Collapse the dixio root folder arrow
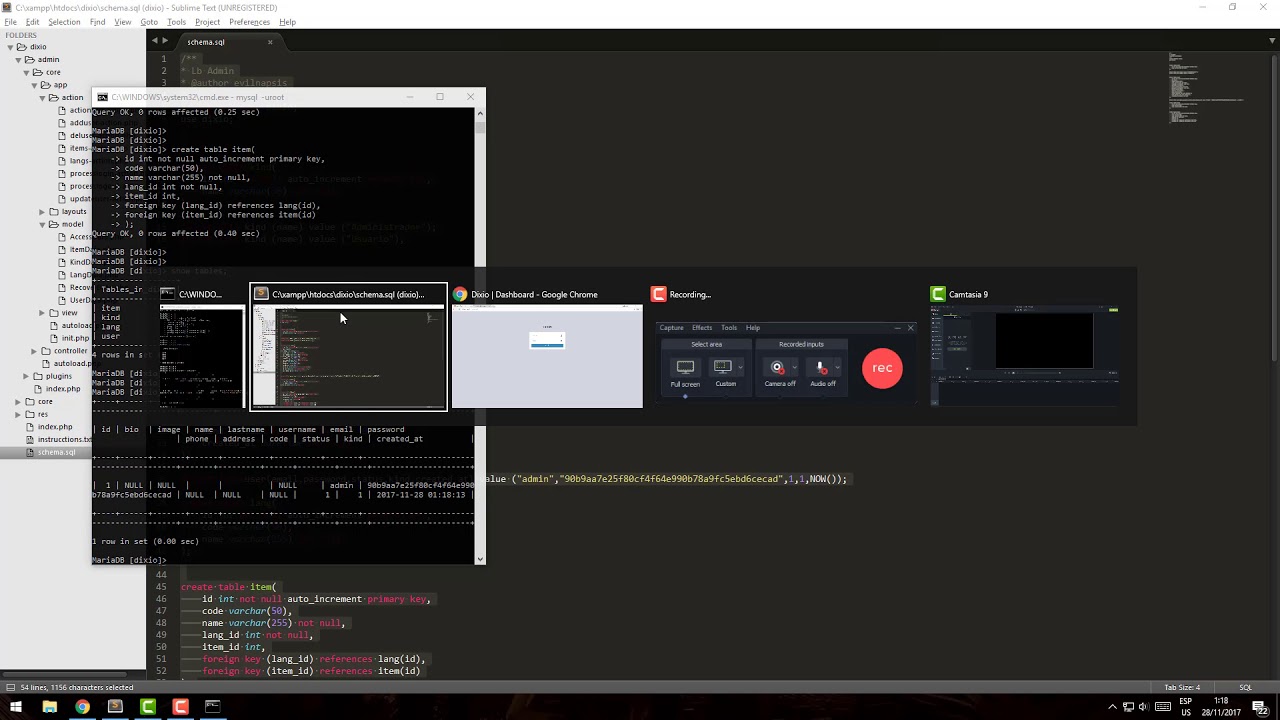This screenshot has width=1280, height=720. click(9, 47)
